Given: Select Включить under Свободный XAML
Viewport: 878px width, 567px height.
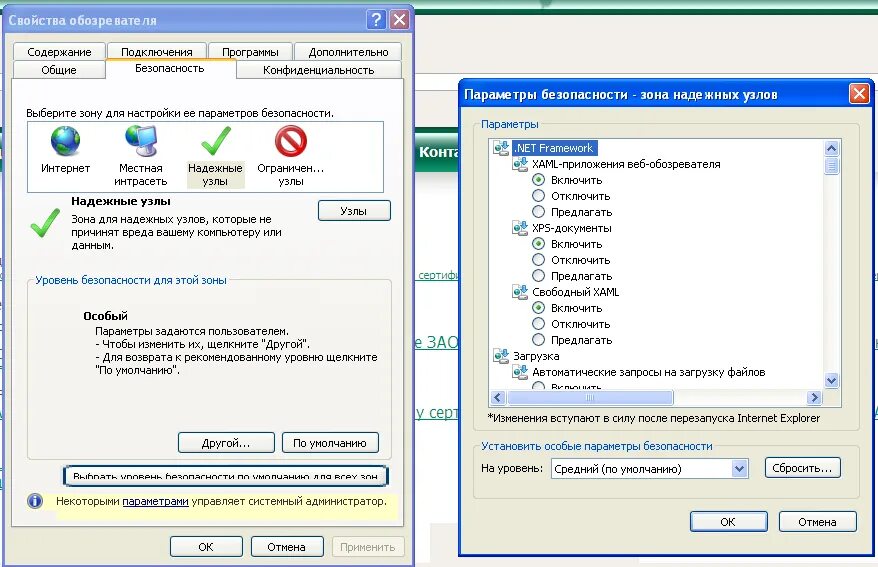Looking at the screenshot, I should point(538,307).
